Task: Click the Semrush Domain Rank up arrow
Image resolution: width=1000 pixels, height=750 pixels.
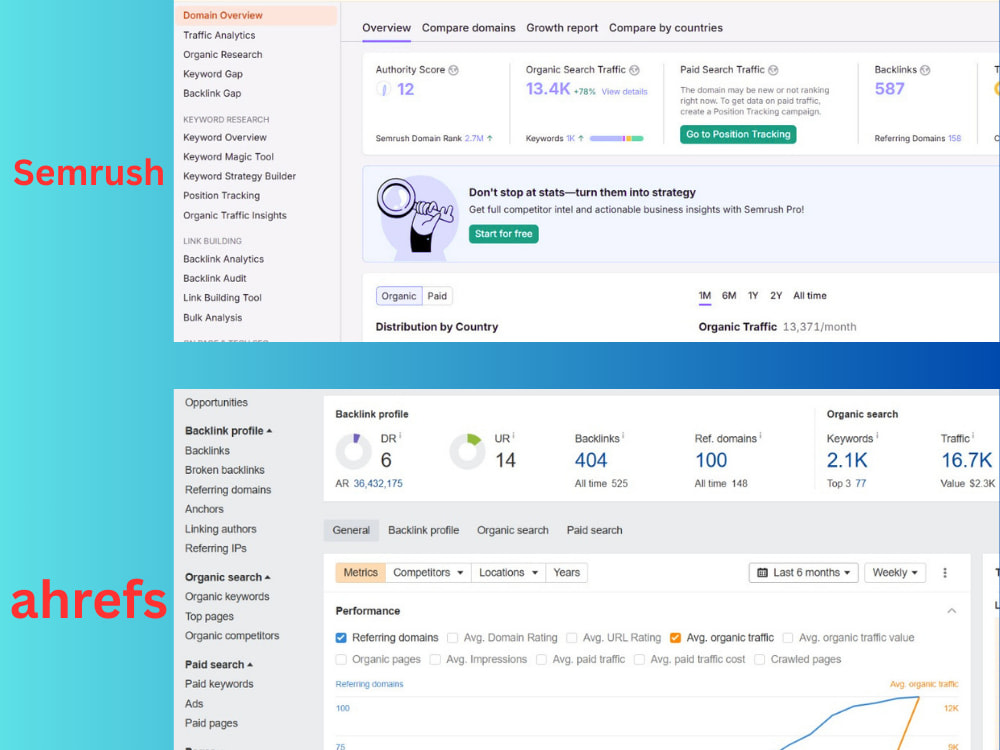Action: (x=489, y=138)
